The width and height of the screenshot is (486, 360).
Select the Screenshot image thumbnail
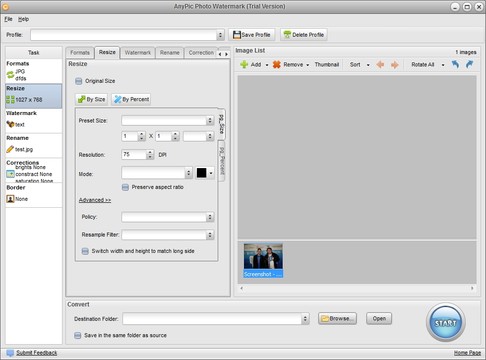(x=263, y=261)
